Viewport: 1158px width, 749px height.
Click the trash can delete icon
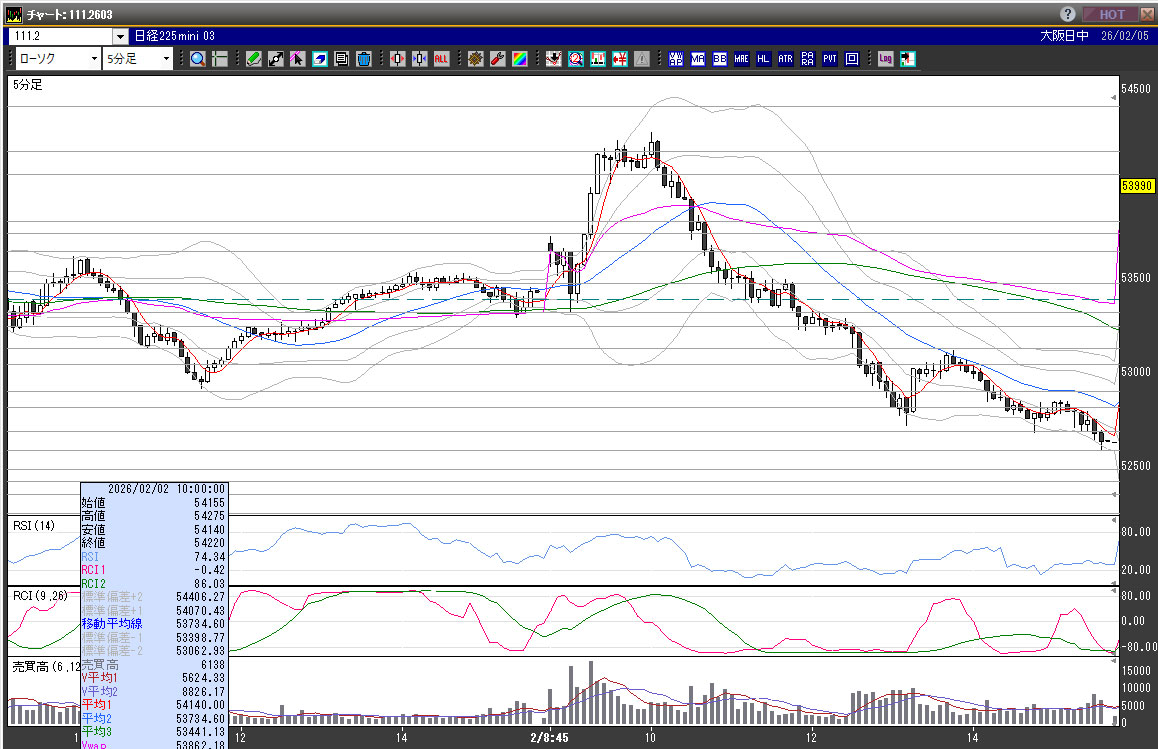tap(363, 59)
